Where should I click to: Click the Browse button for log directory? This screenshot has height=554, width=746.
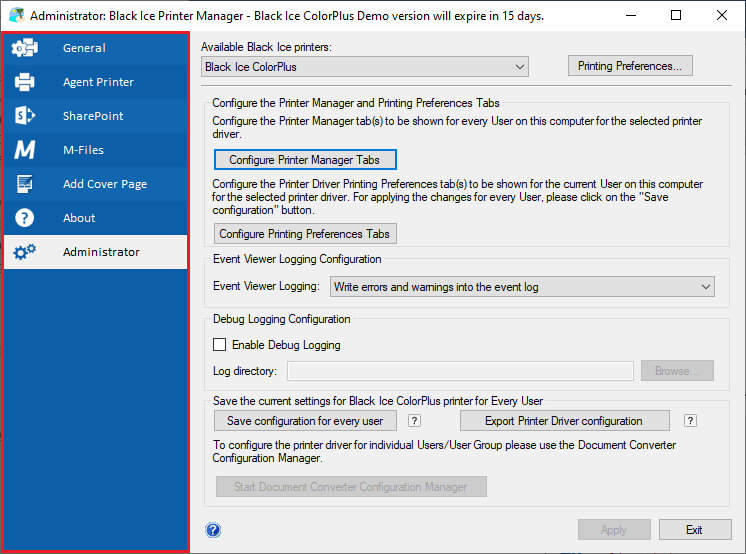pos(677,371)
